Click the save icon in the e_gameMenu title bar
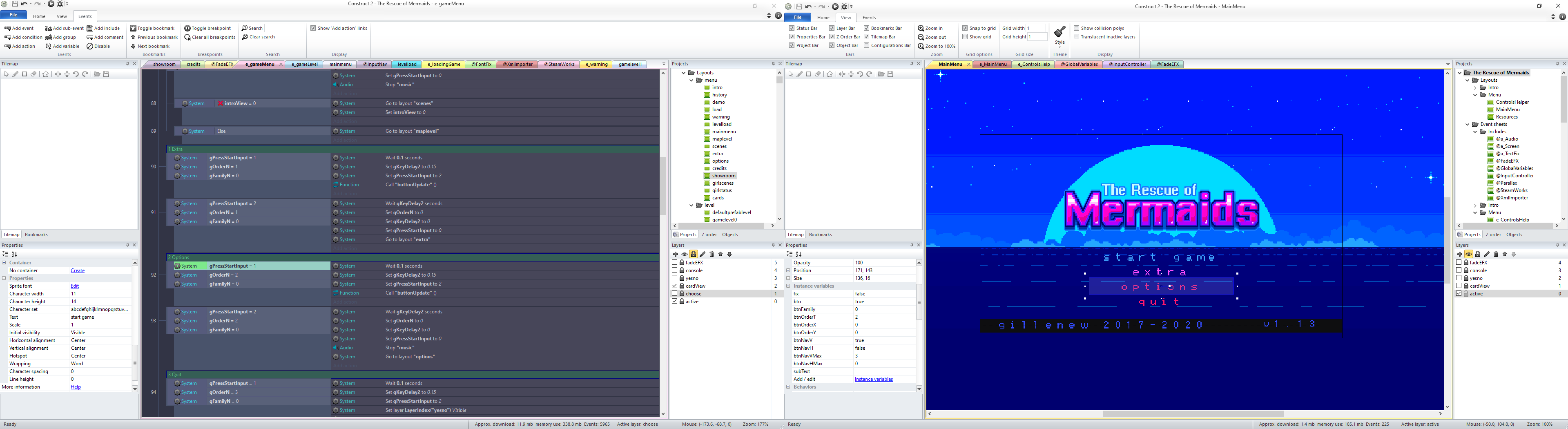The width and height of the screenshot is (1568, 429). (15, 4)
